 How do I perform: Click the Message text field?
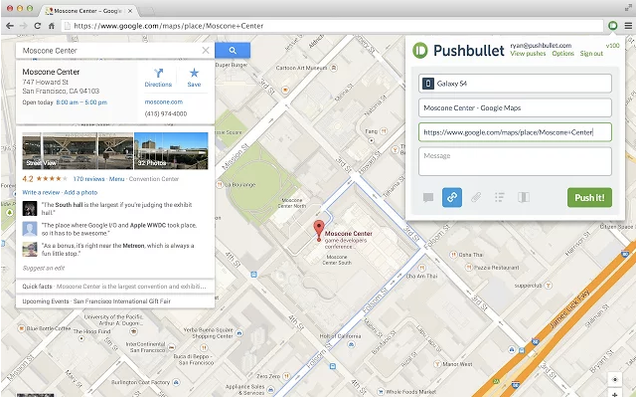coord(515,161)
